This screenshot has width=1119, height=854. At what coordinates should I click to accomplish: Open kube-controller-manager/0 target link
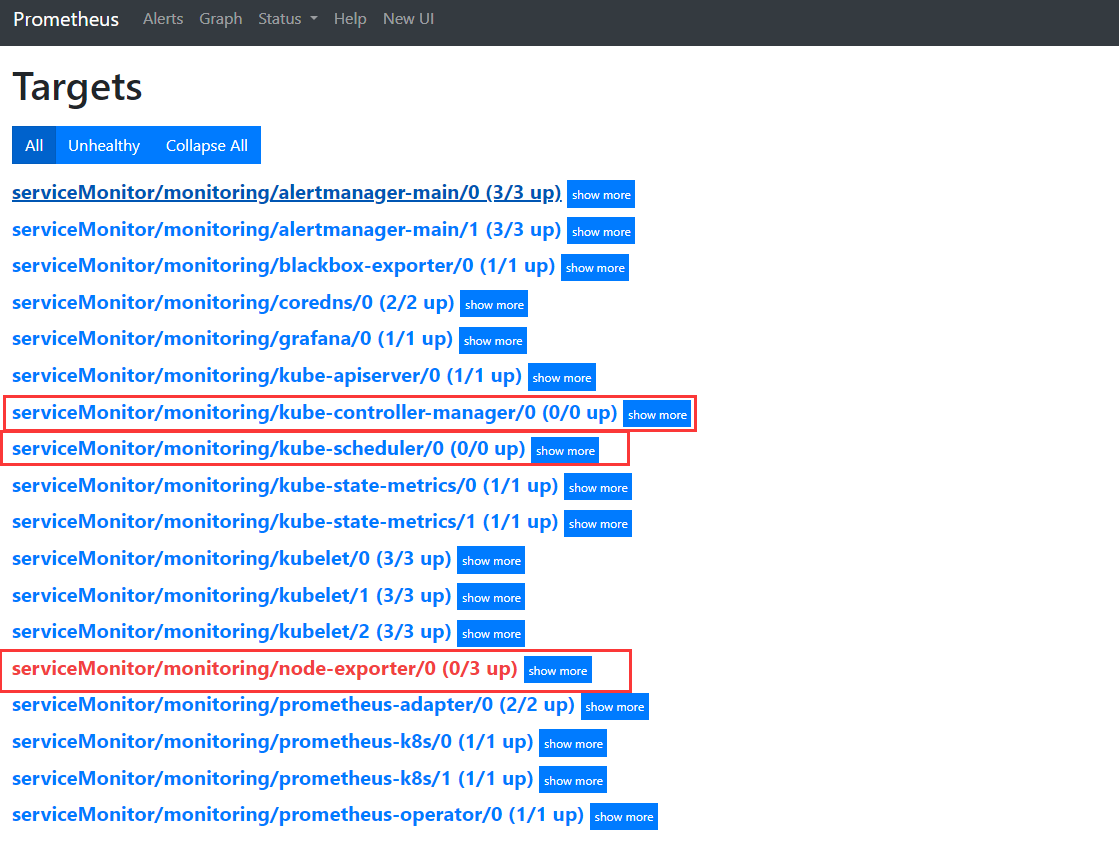tap(315, 413)
